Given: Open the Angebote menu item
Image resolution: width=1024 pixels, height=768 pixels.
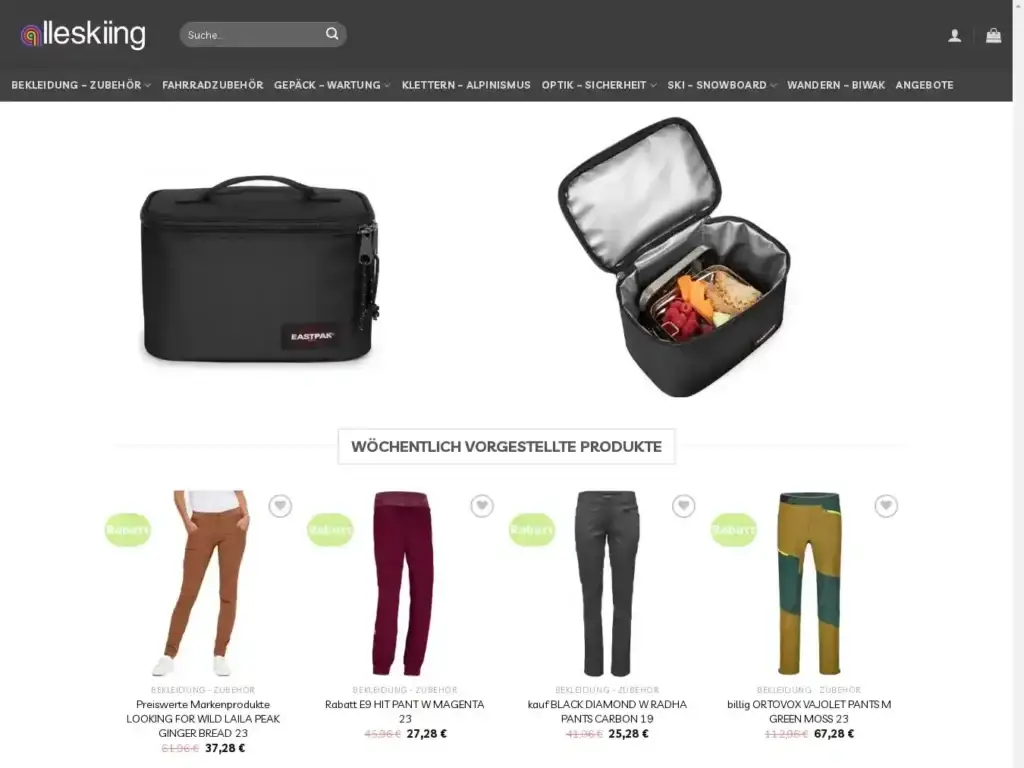Looking at the screenshot, I should [x=924, y=85].
